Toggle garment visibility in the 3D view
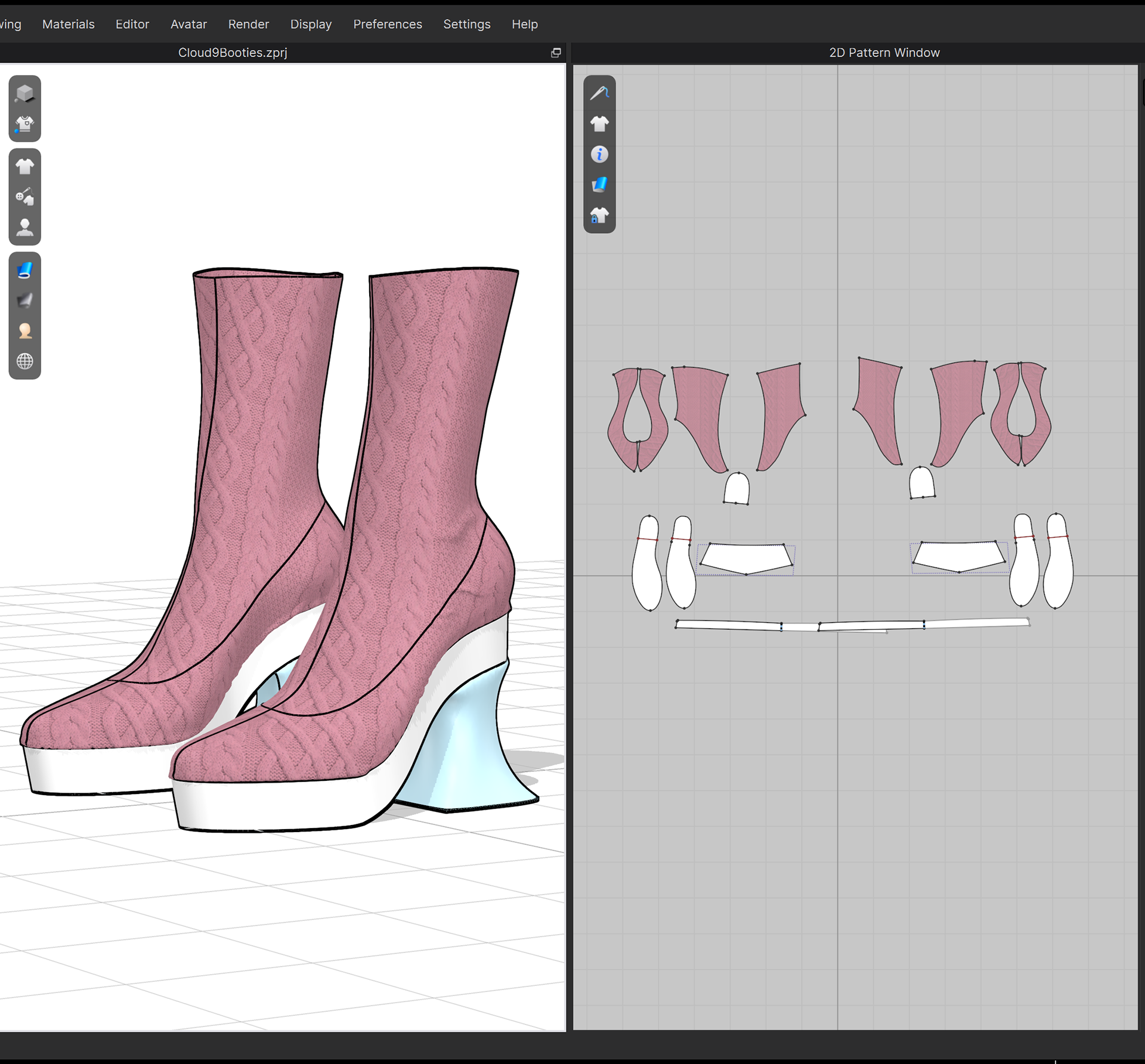The width and height of the screenshot is (1145, 1064). click(x=24, y=166)
